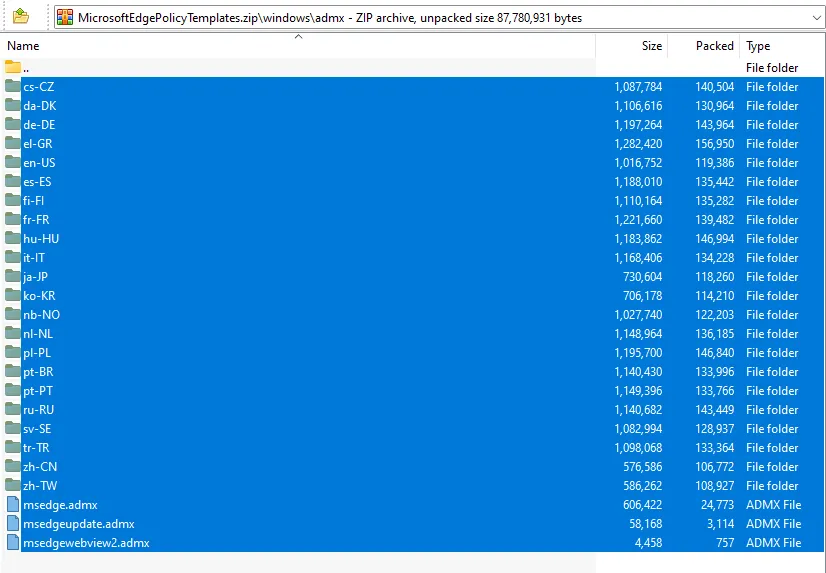Select the msedgewebview2.admx file name
This screenshot has height=573, width=826.
[86, 543]
